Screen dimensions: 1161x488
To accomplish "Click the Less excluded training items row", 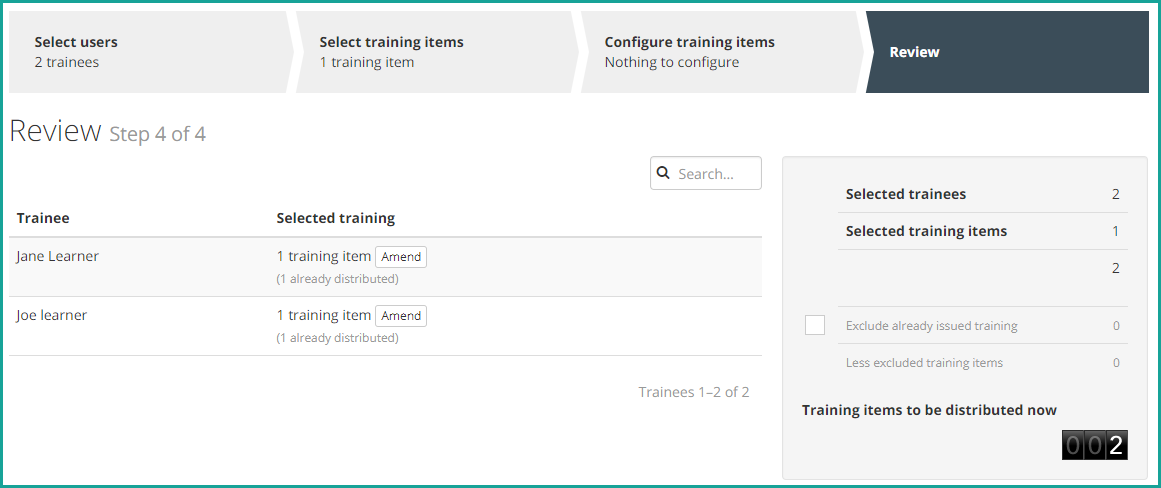I will (983, 363).
